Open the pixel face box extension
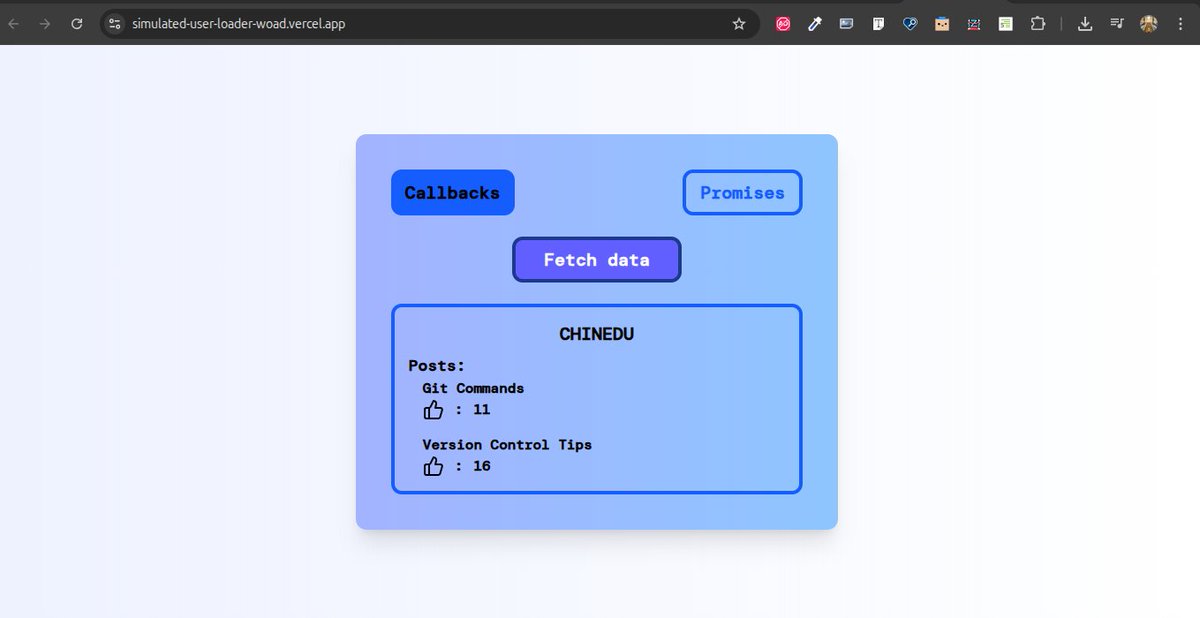Viewport: 1200px width, 618px height. pyautogui.click(x=942, y=24)
